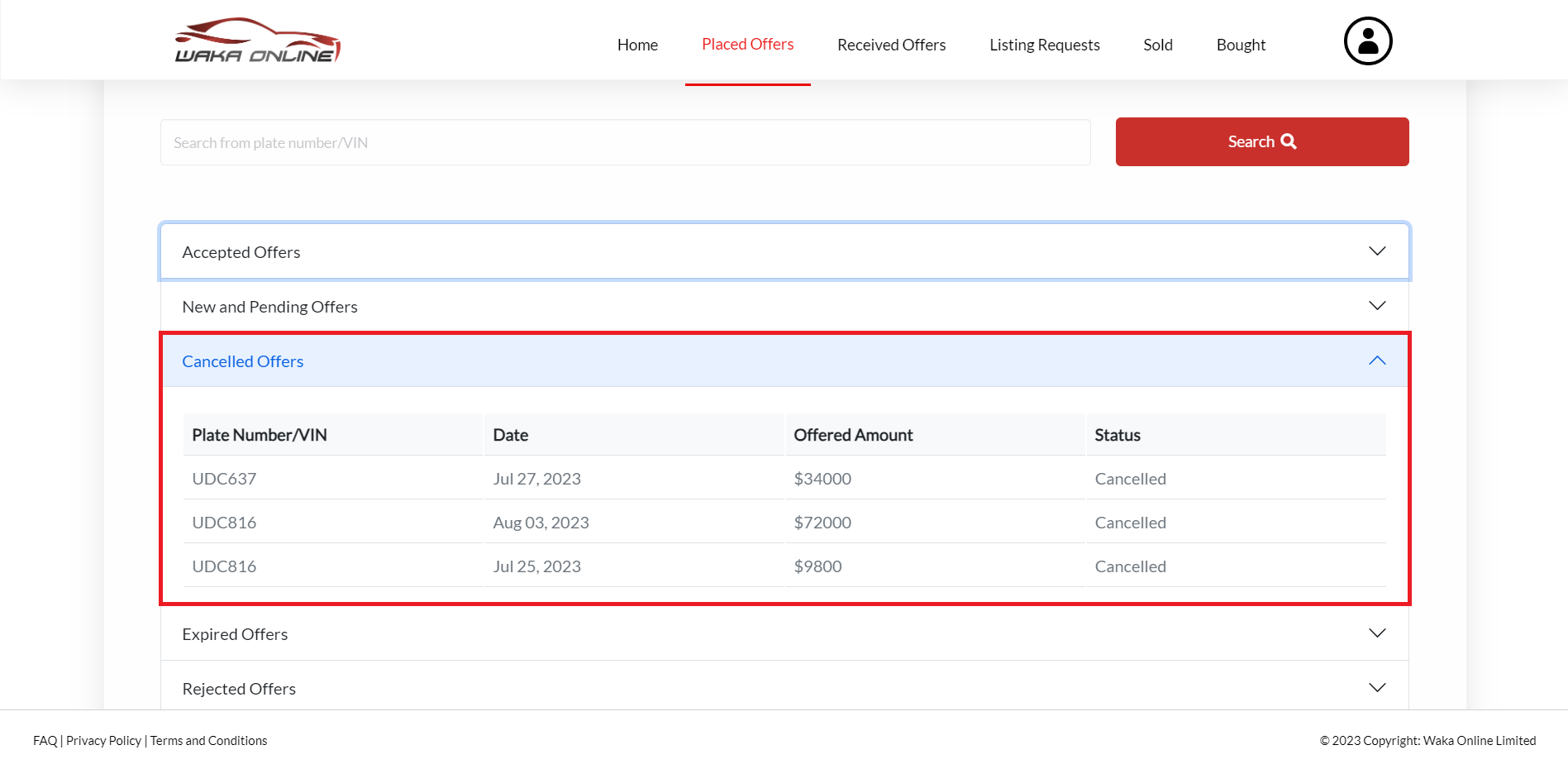Click Cancelled status in the $9800 row
This screenshot has height=769, width=1568.
click(x=1130, y=566)
